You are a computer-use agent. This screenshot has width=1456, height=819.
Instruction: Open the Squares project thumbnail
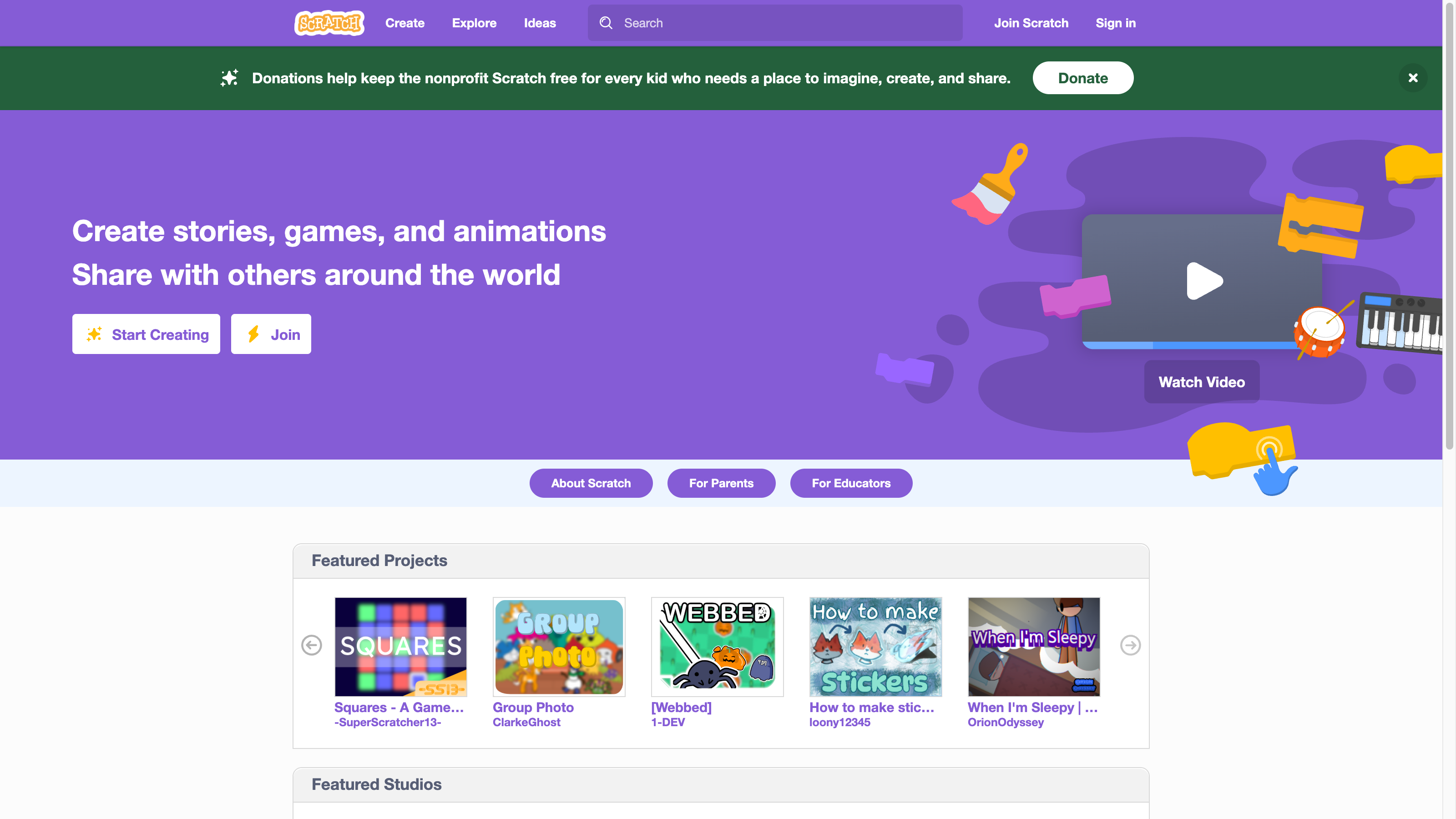(x=401, y=647)
